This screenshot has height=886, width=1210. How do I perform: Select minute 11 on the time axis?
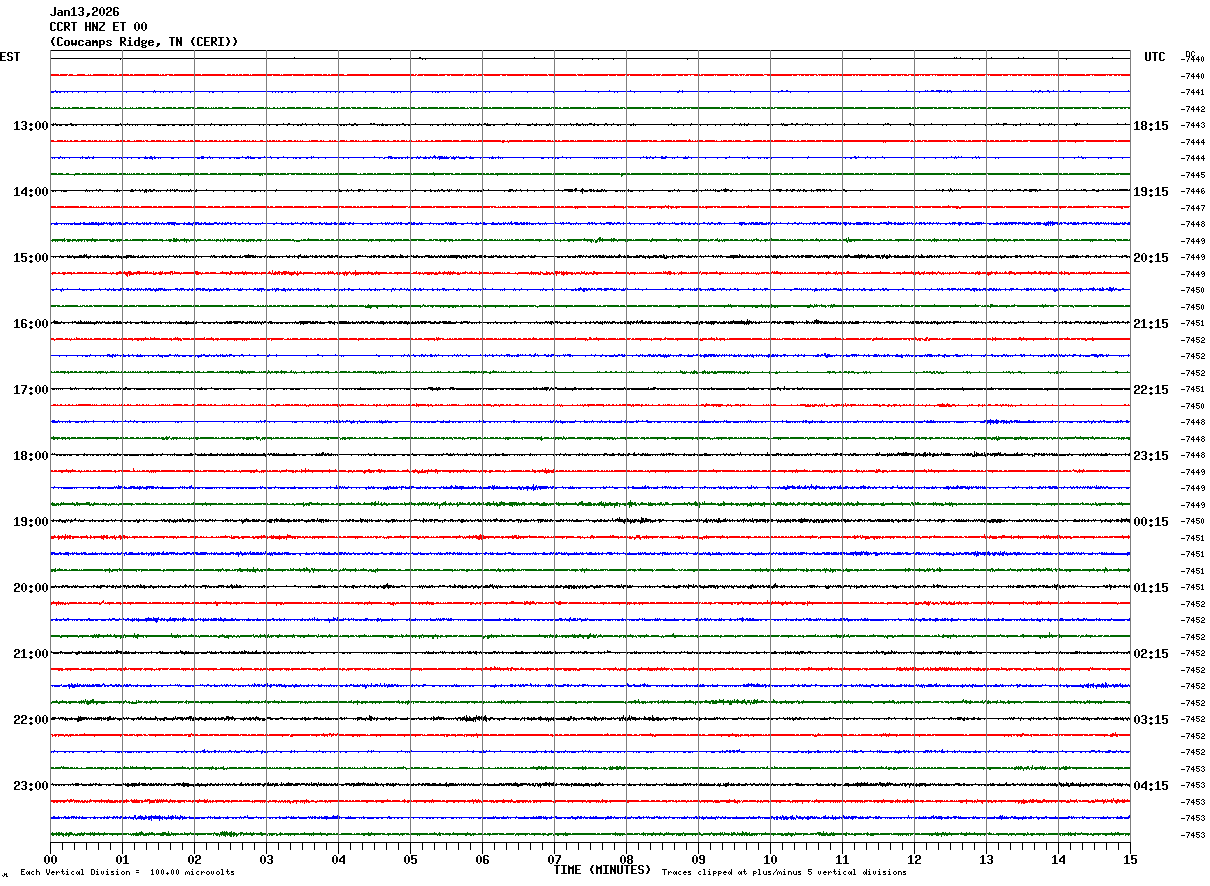pyautogui.click(x=842, y=859)
